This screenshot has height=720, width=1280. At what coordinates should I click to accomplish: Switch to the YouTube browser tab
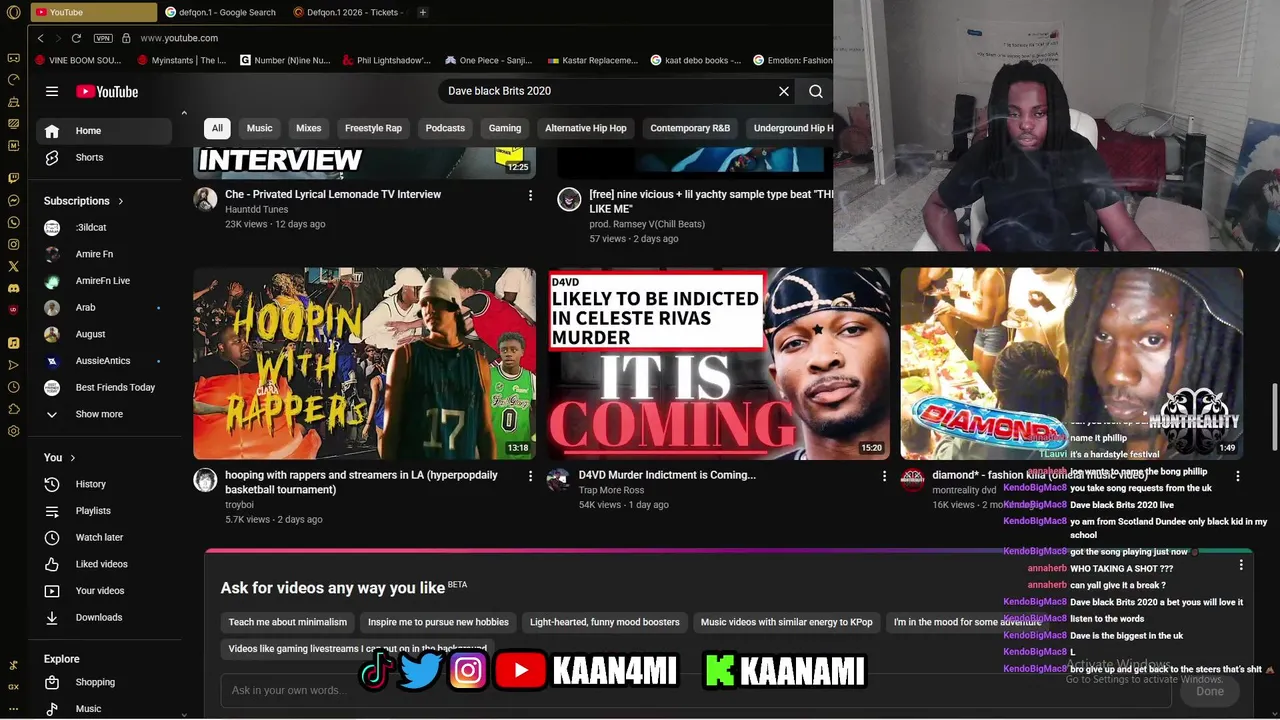pyautogui.click(x=92, y=12)
